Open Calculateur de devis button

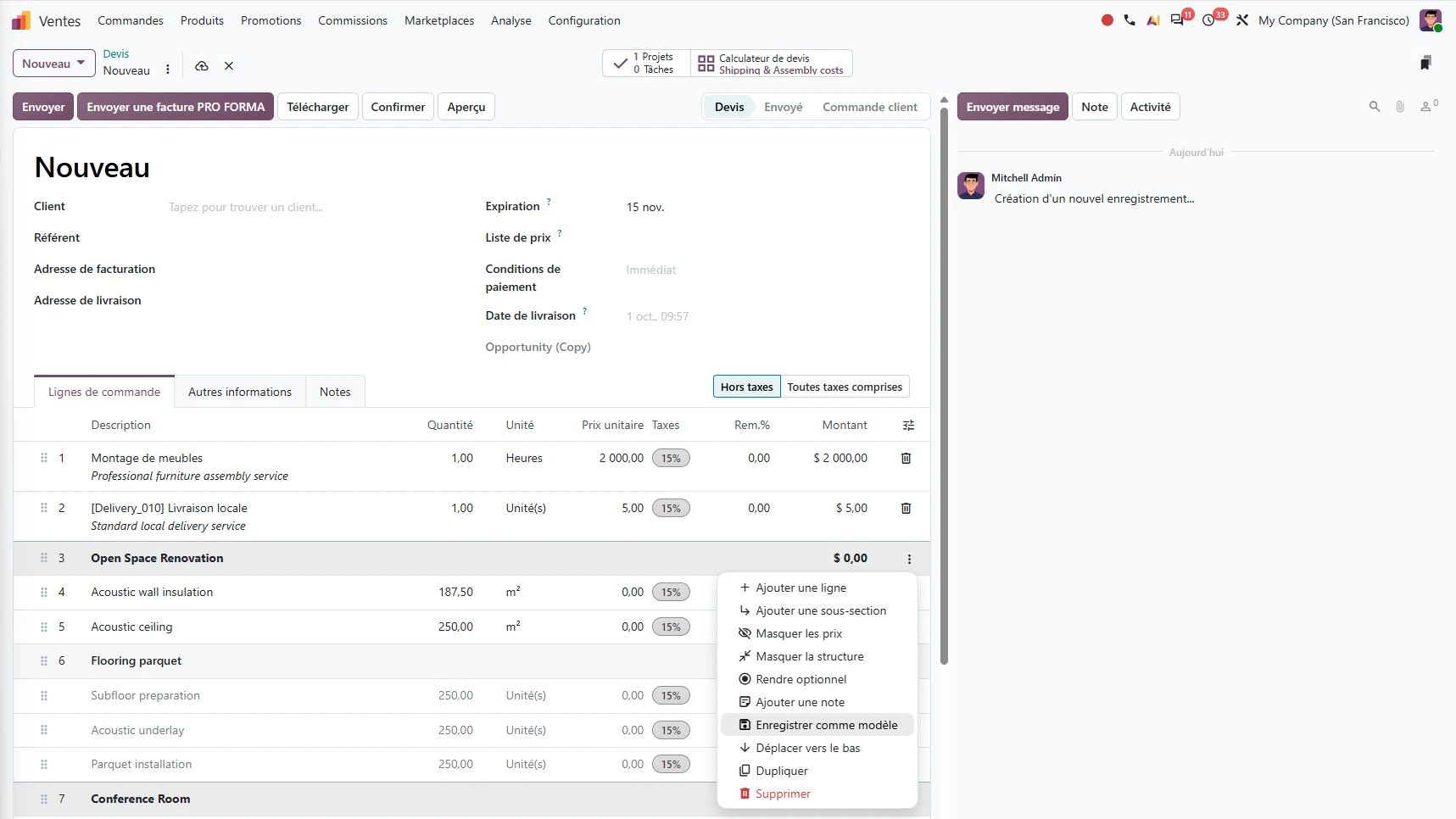[771, 64]
